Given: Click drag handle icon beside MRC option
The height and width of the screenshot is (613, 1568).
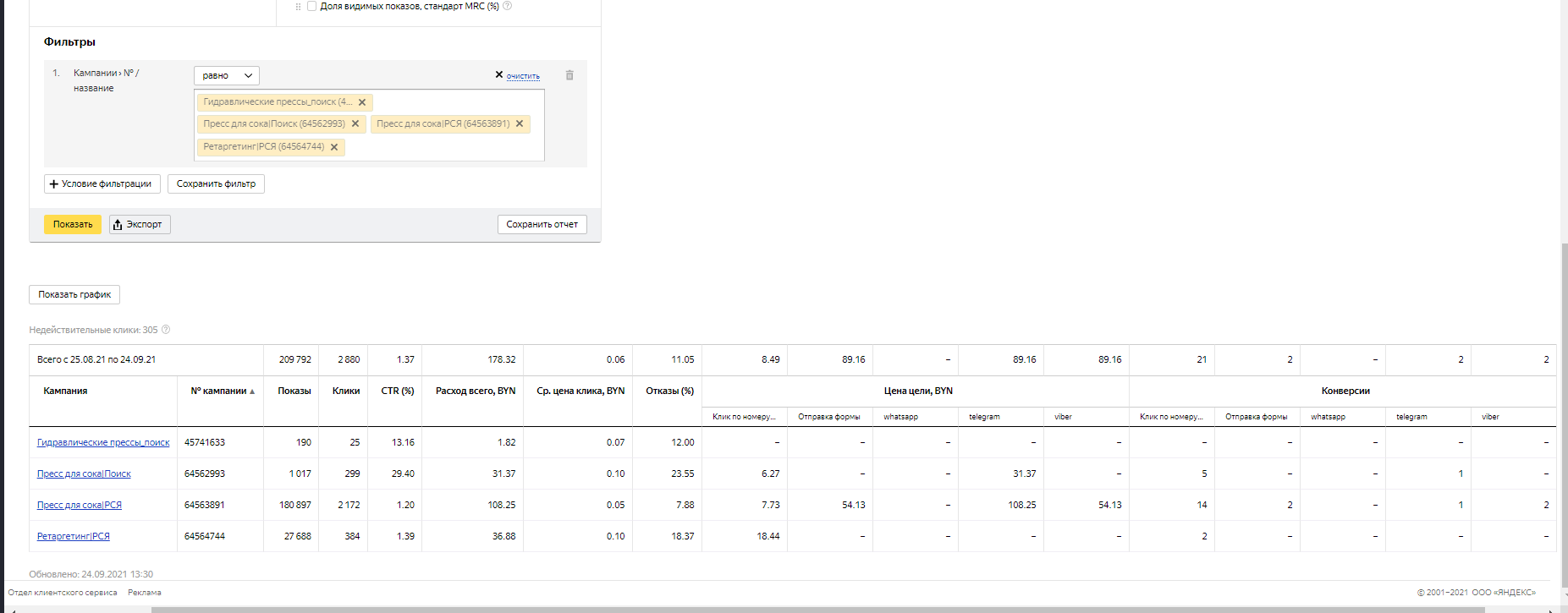Looking at the screenshot, I should coord(298,7).
